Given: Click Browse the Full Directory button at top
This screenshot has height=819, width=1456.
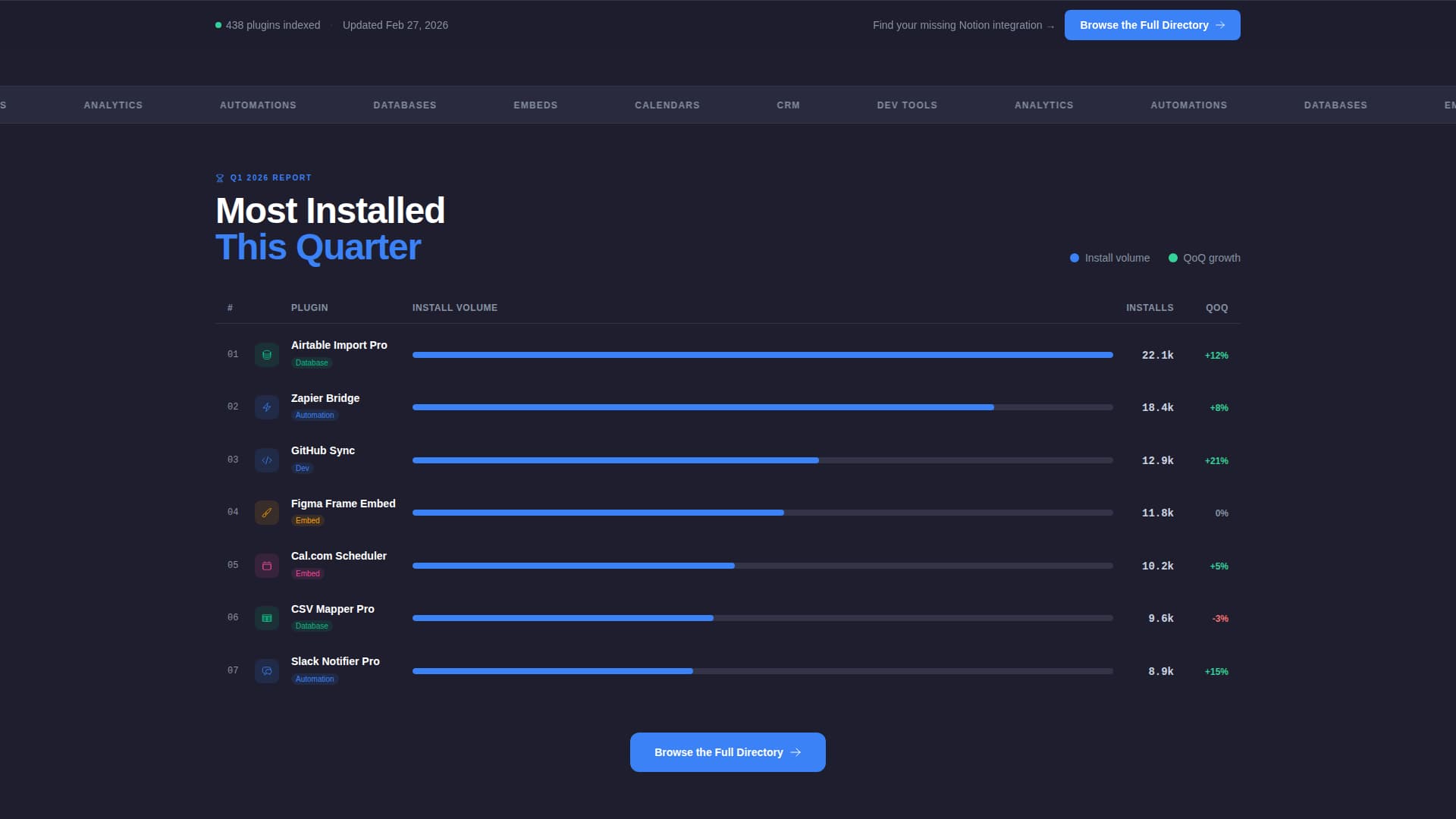Looking at the screenshot, I should (x=1153, y=25).
